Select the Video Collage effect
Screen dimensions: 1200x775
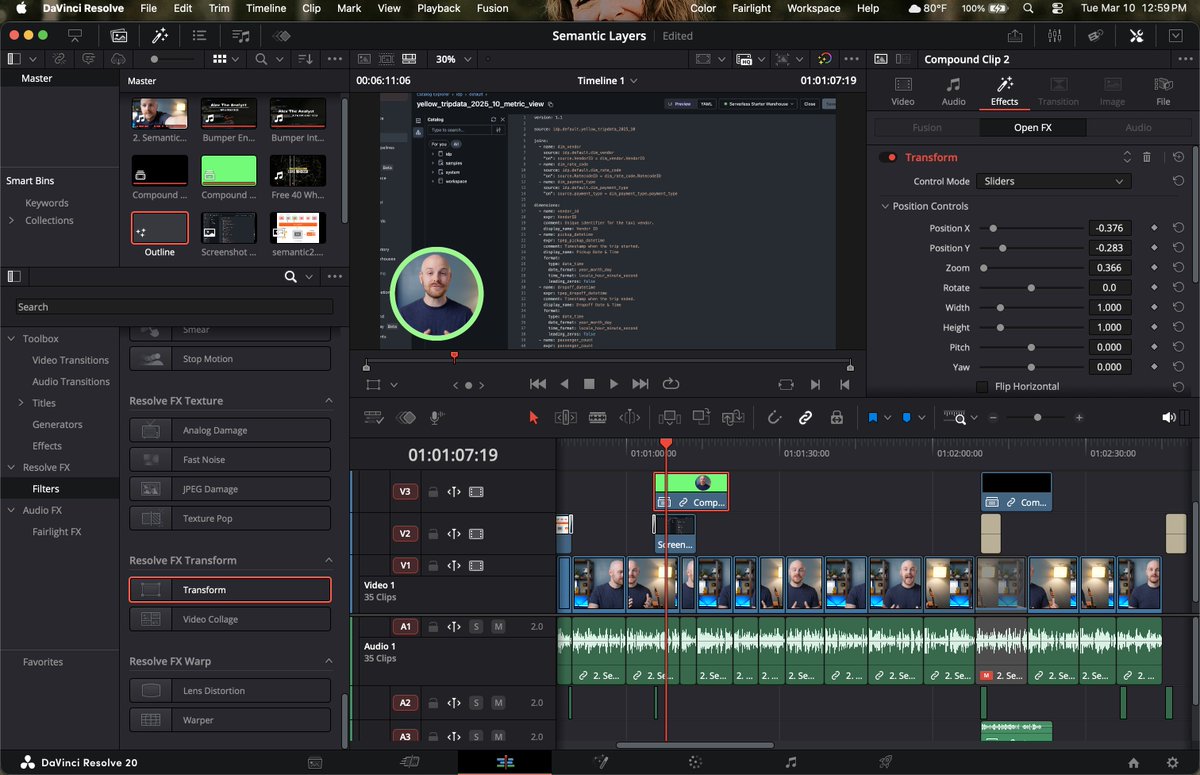tap(230, 619)
